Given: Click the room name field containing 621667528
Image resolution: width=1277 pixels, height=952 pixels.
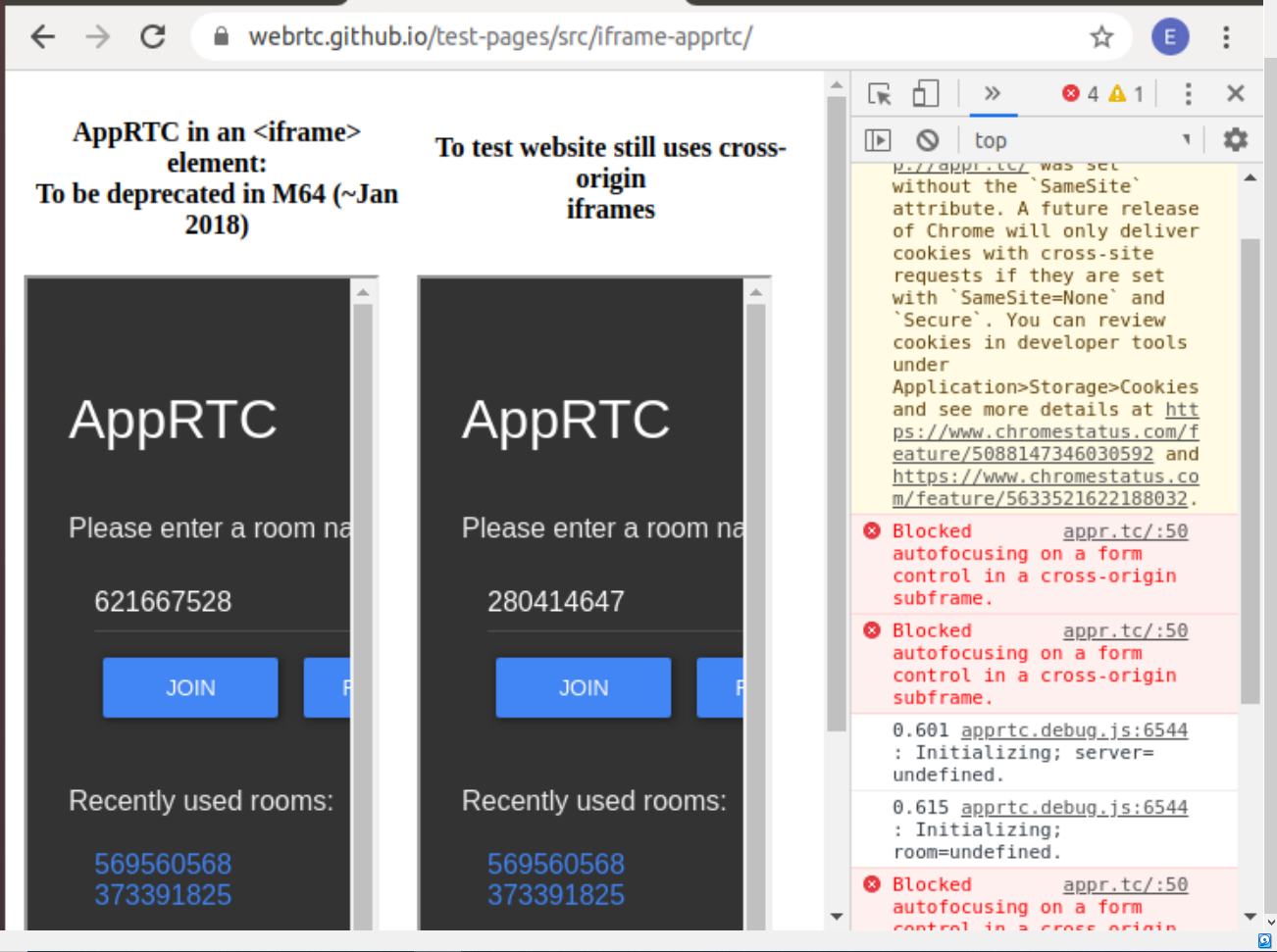Looking at the screenshot, I should (x=222, y=601).
